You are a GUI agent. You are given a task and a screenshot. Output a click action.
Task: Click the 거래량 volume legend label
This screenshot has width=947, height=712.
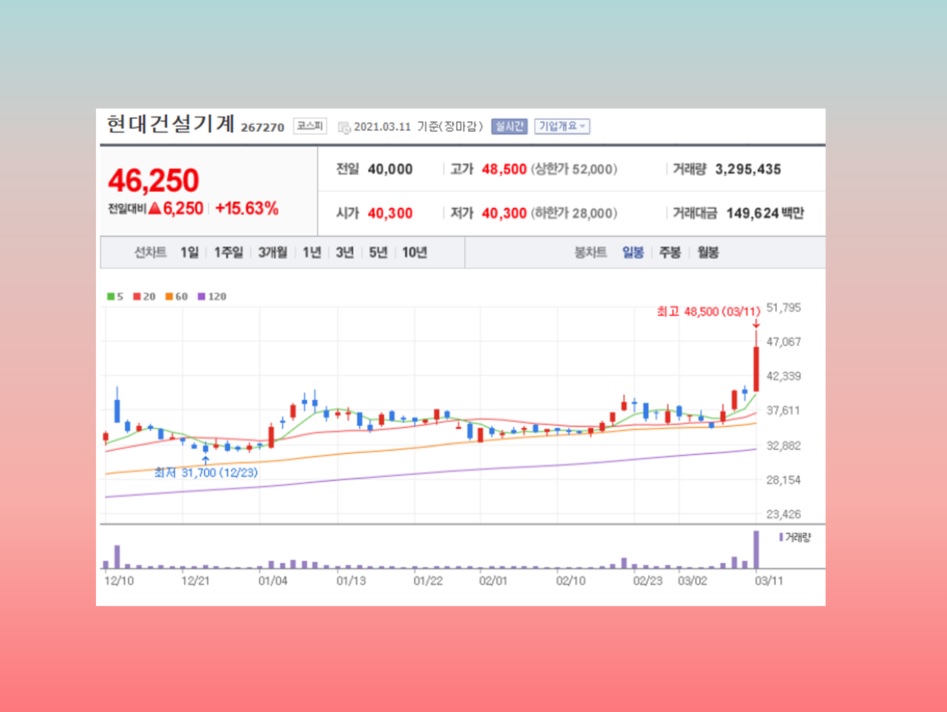[795, 537]
